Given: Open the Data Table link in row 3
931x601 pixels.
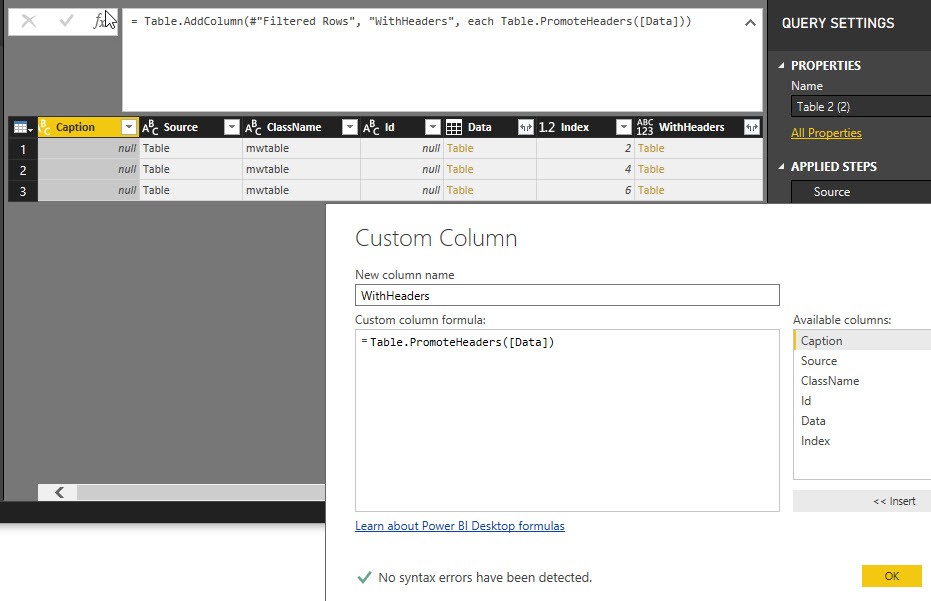Looking at the screenshot, I should pos(460,191).
